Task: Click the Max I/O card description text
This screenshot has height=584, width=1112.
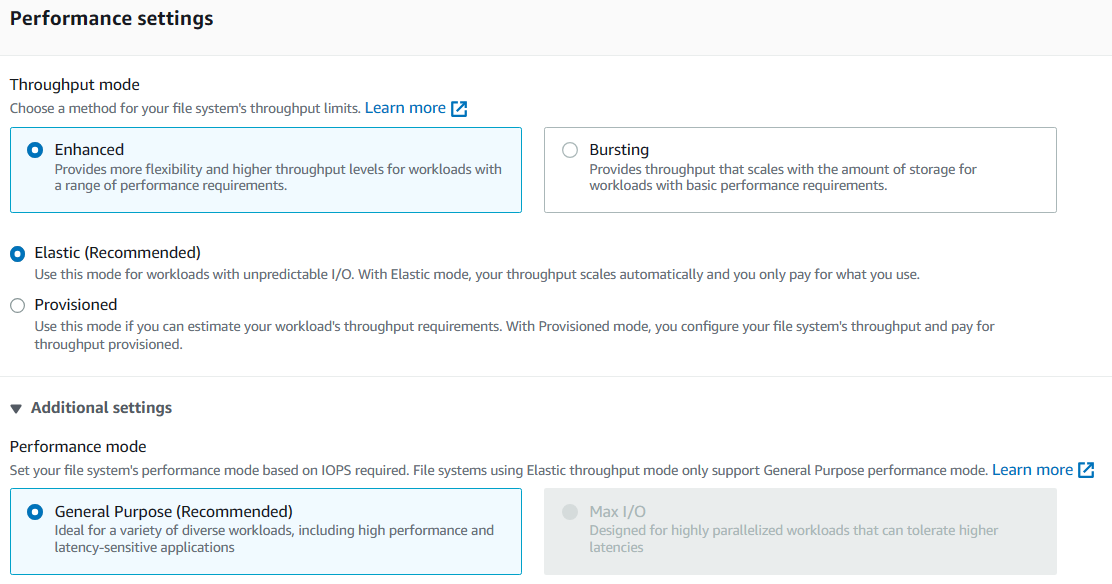Action: click(x=794, y=539)
